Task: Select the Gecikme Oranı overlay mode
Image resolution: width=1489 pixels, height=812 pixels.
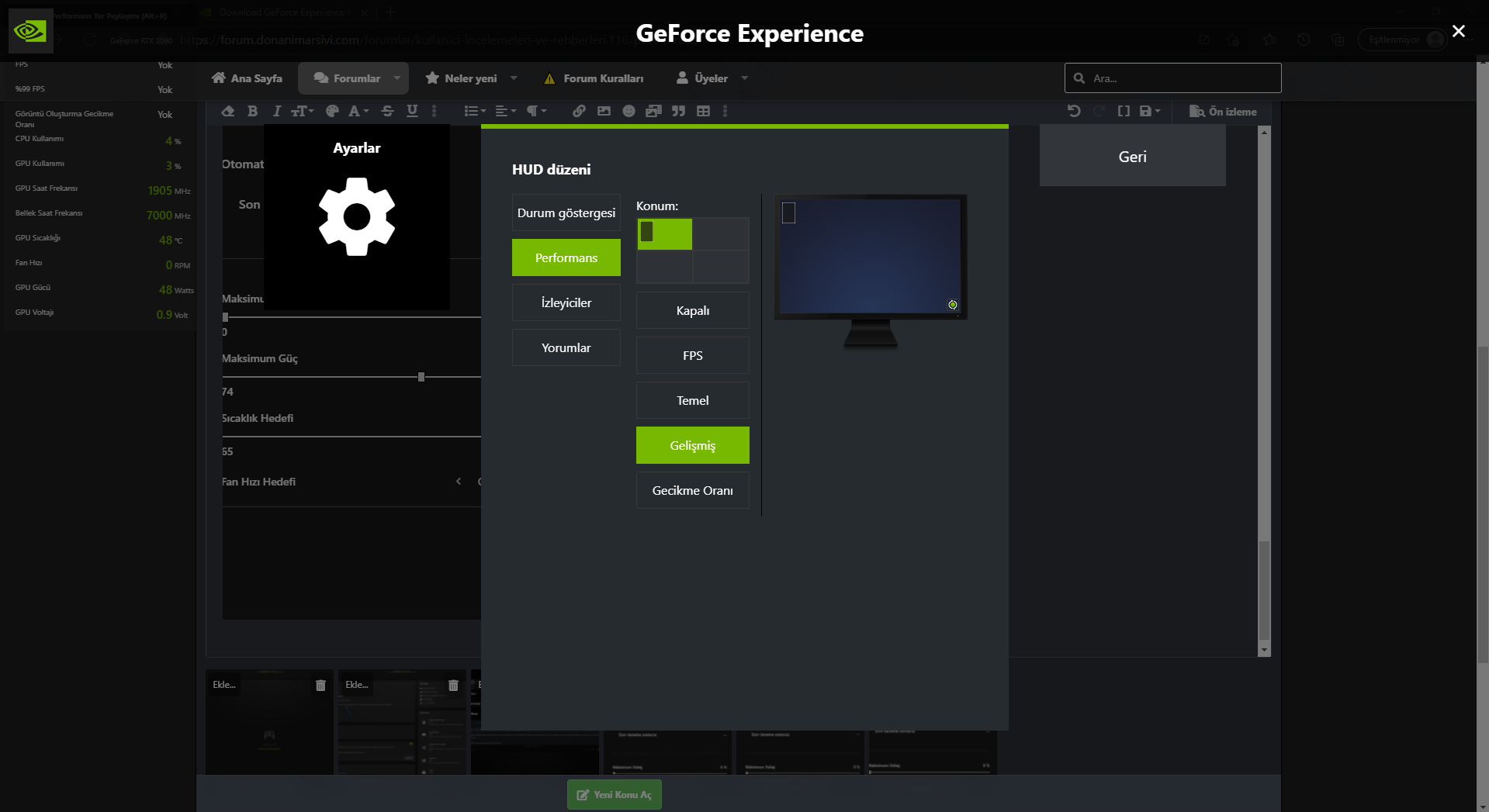Action: 693,490
